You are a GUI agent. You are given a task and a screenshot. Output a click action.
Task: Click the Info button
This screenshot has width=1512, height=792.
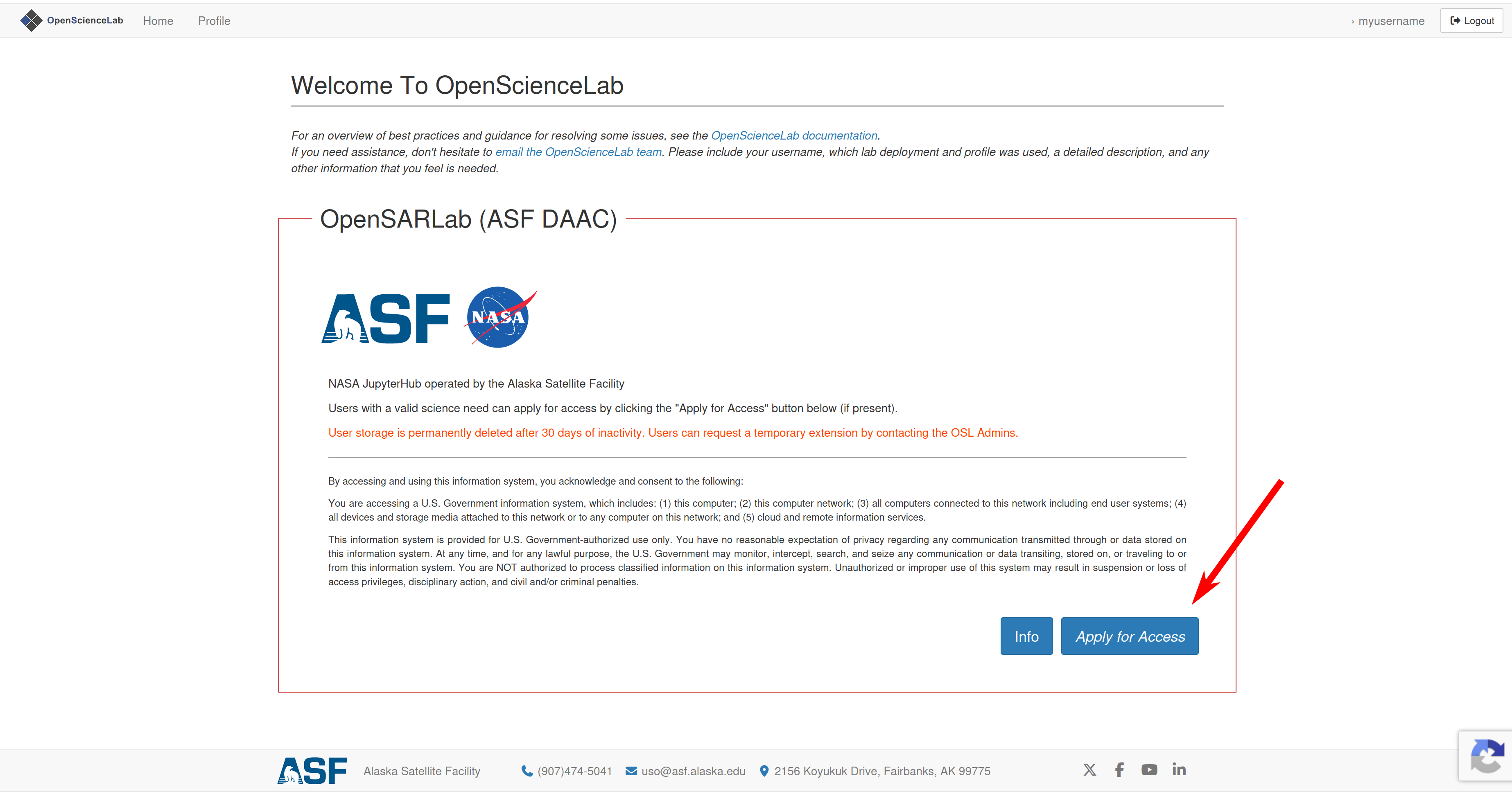point(1026,636)
